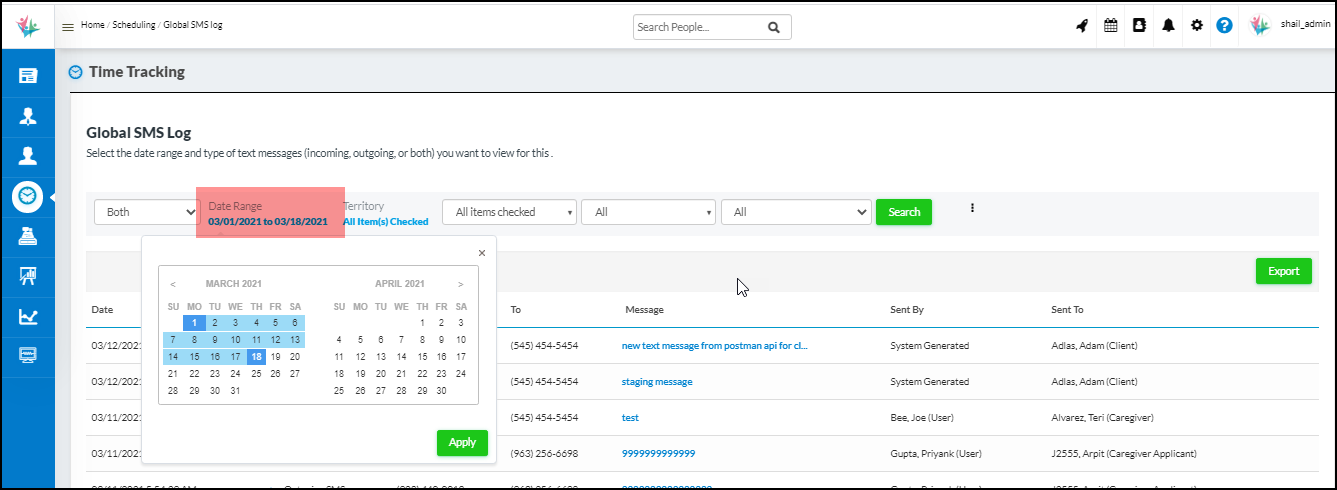Click the line graph reports sidebar icon
Viewport: 1337px width, 490px height.
tap(28, 317)
